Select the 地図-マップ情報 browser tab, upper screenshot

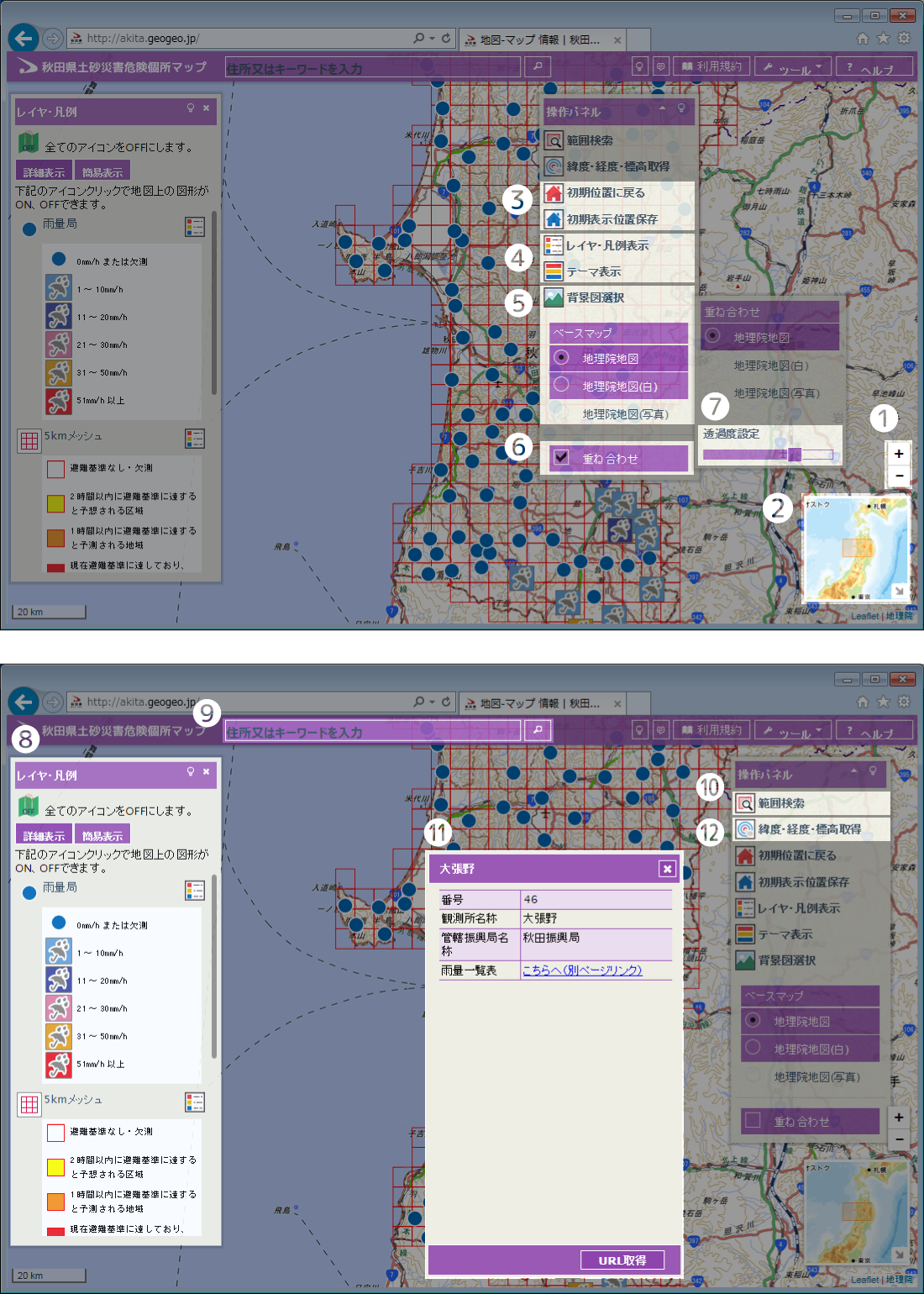tap(542, 39)
